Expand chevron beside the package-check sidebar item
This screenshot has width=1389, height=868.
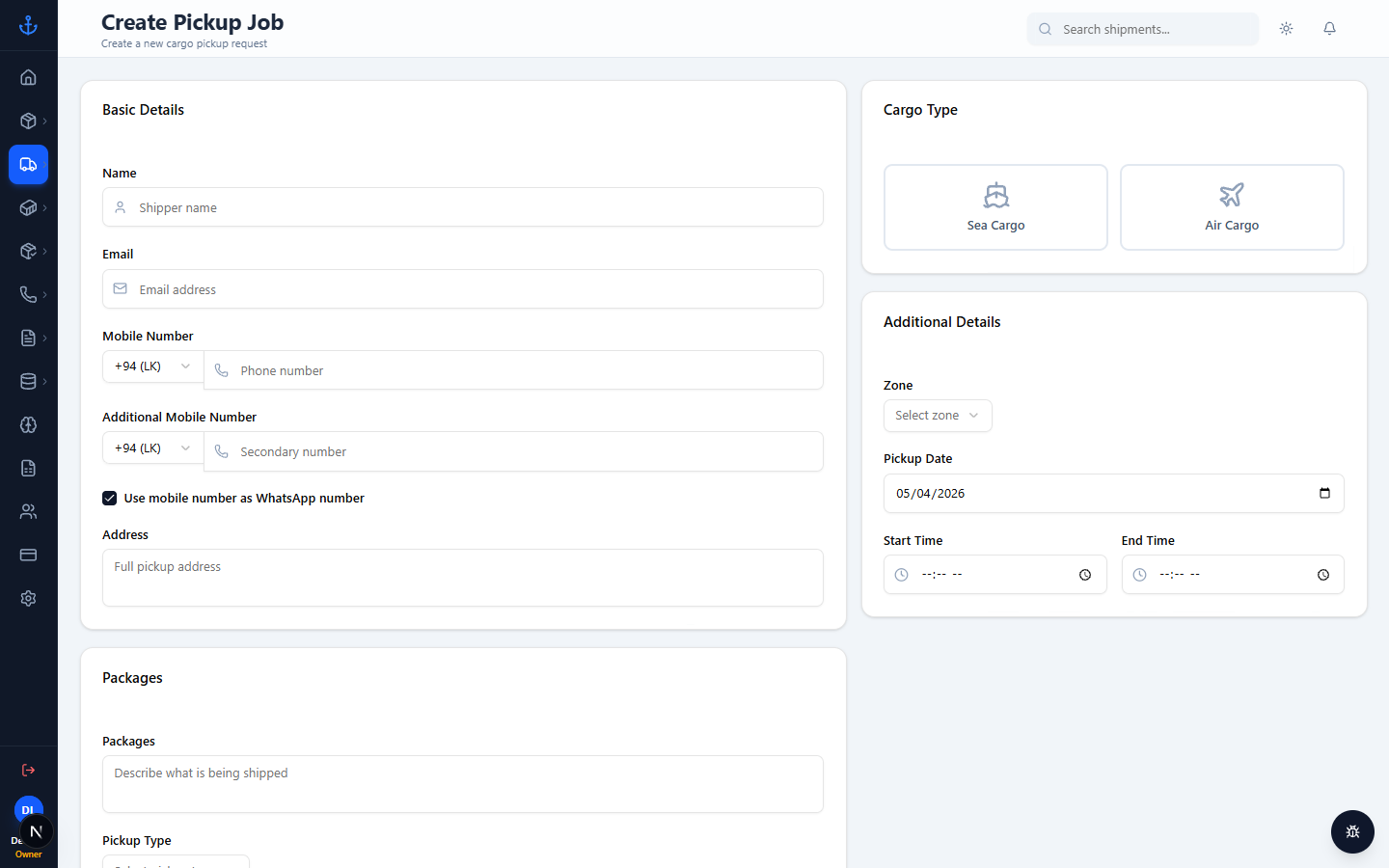[44, 251]
